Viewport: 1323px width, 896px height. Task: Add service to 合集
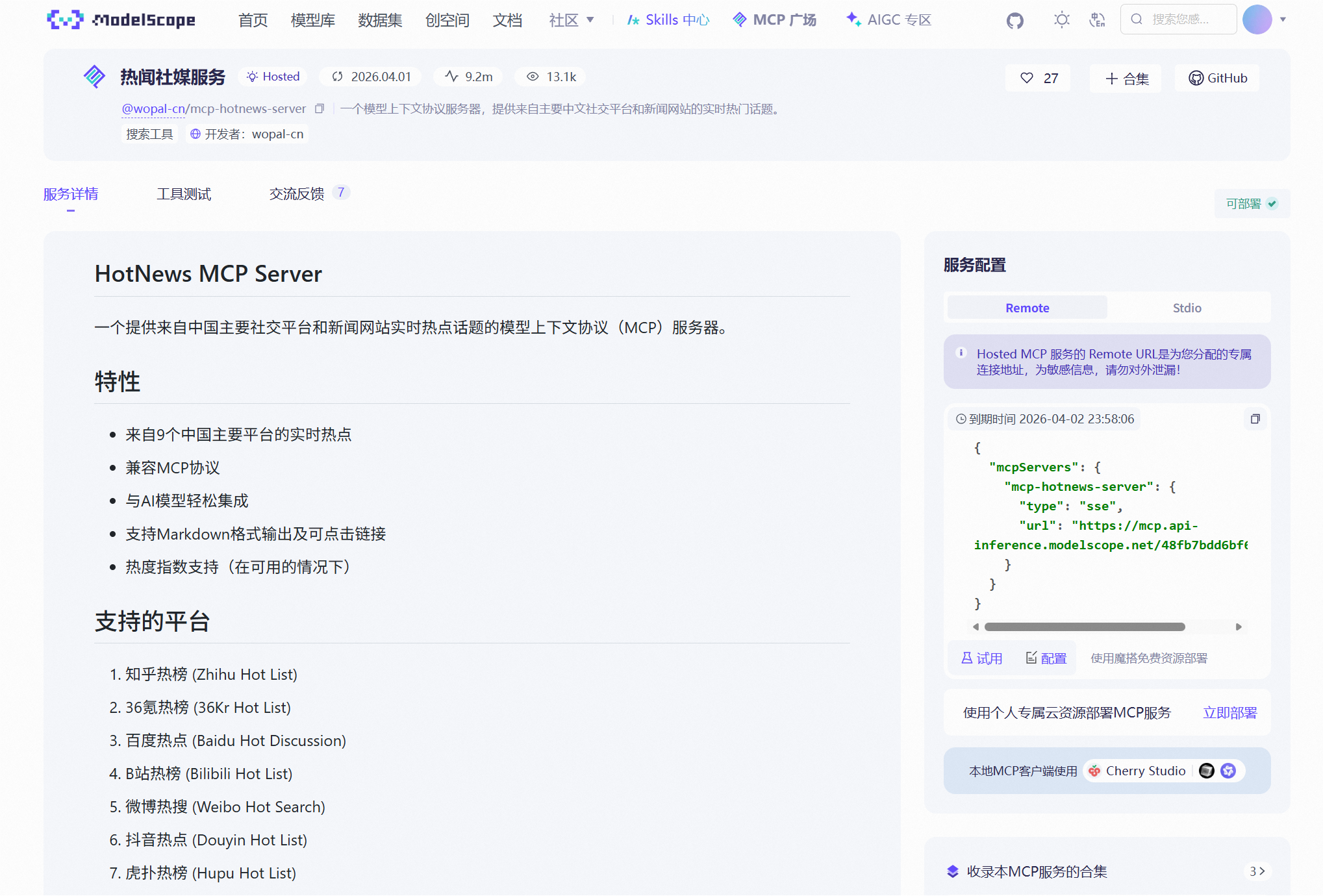1126,79
